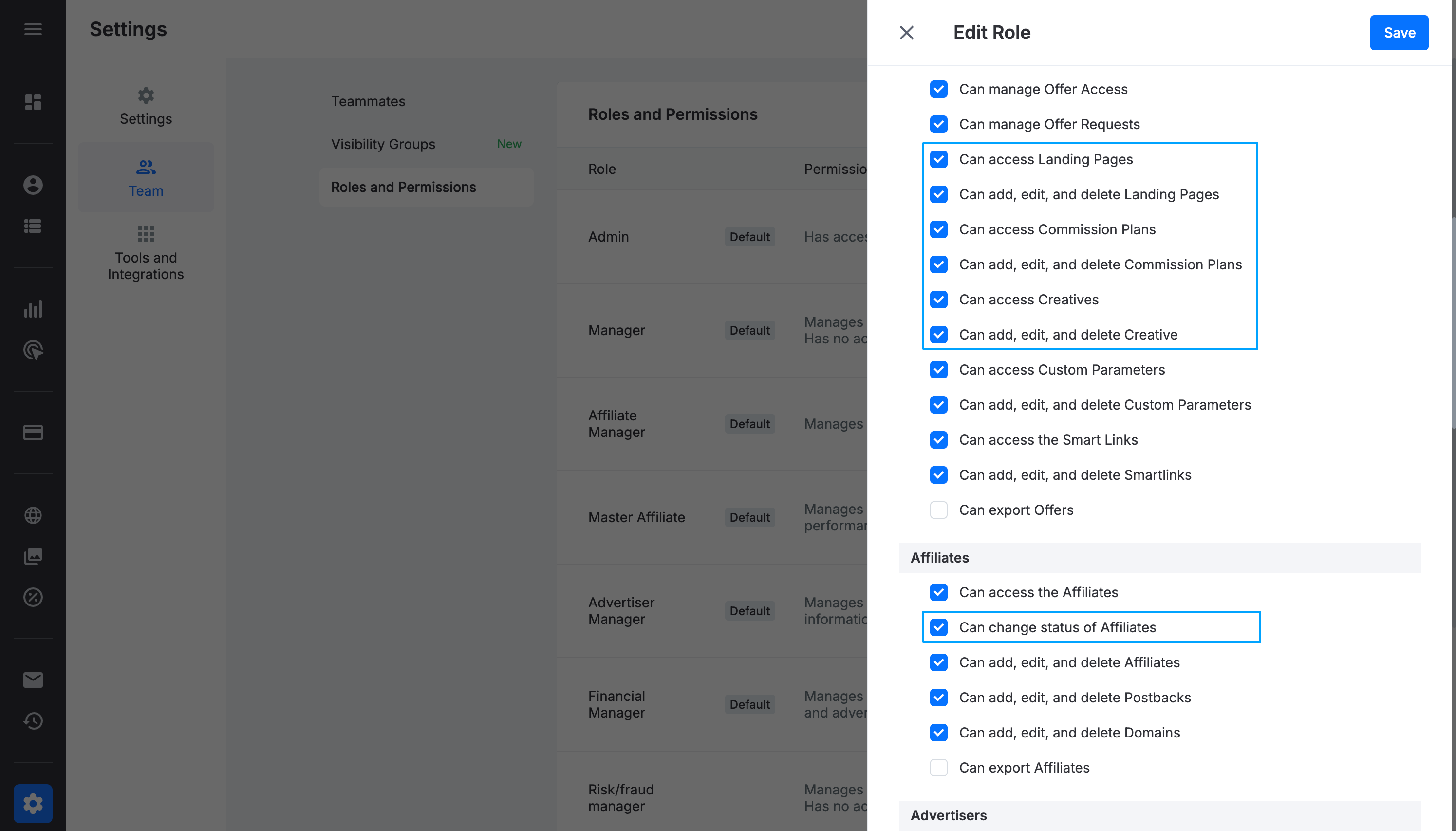Open the mail envelope icon in sidebar

tap(33, 680)
